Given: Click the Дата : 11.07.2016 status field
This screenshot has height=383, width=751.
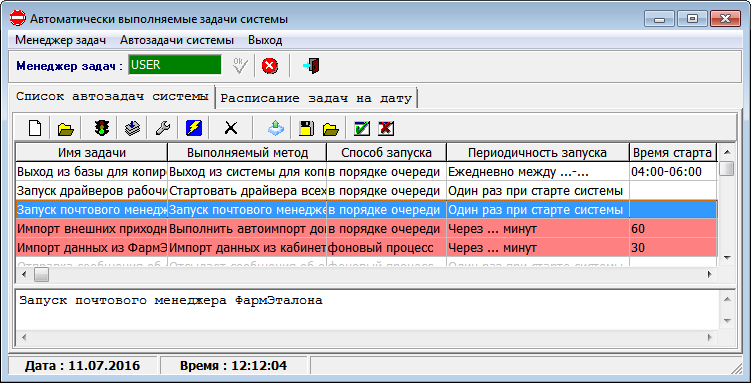Looking at the screenshot, I should click(82, 366).
